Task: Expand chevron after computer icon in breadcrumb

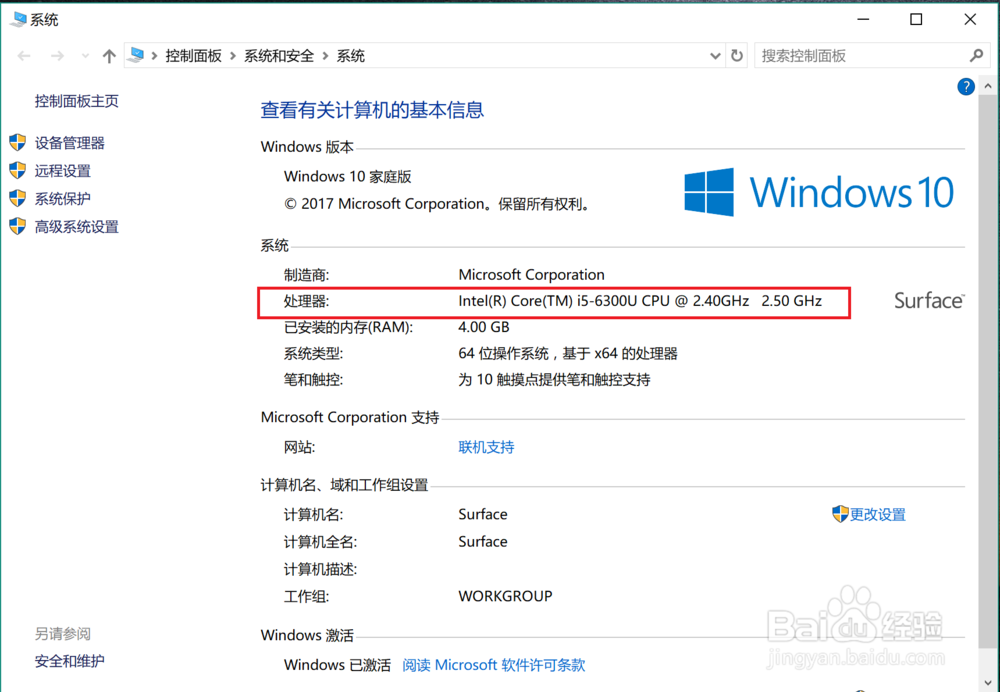Action: [x=154, y=56]
